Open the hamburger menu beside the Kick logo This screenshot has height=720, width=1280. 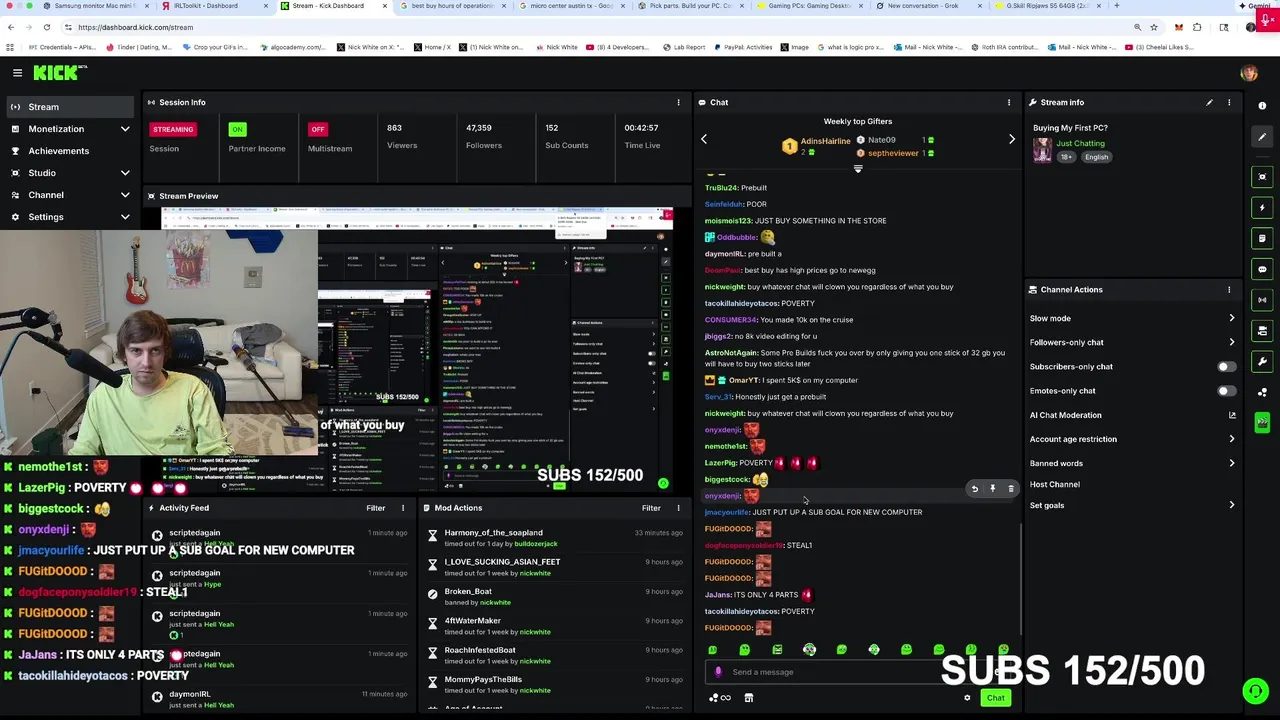click(17, 72)
